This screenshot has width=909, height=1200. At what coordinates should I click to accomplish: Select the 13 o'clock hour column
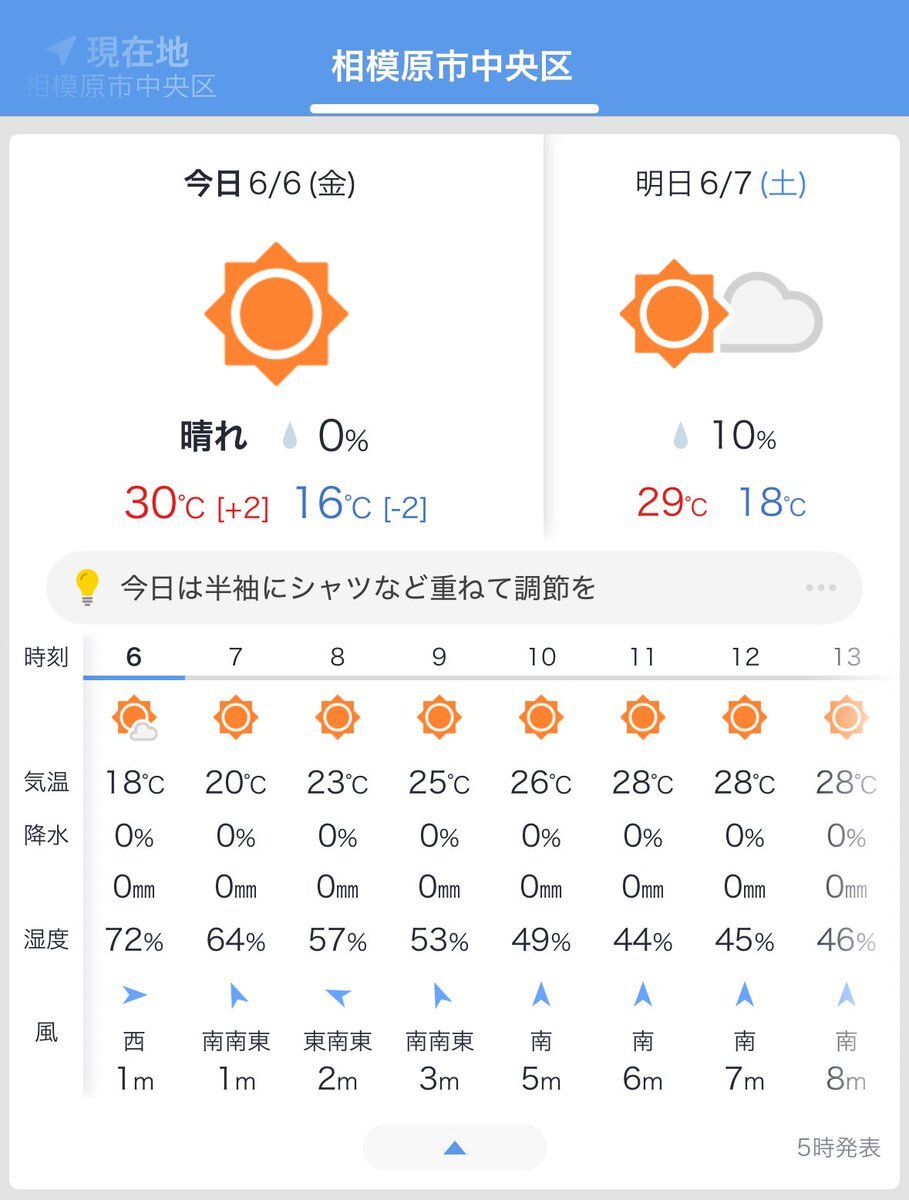(x=847, y=866)
